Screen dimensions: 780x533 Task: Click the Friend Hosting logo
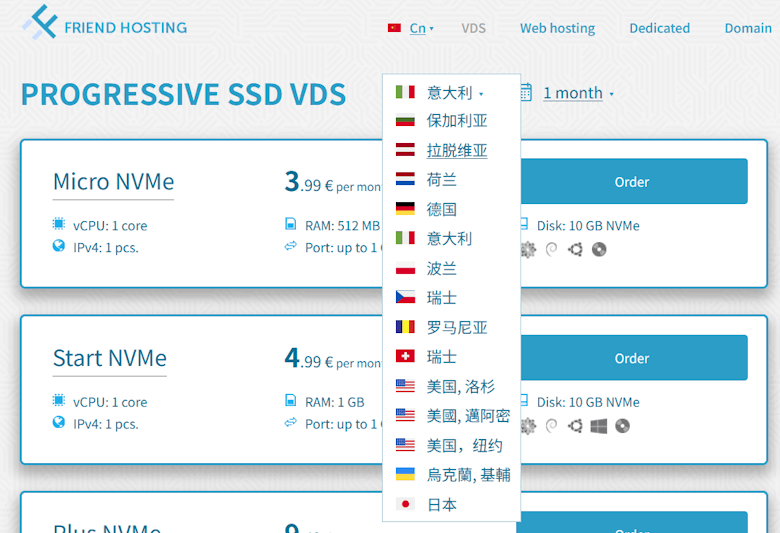click(x=104, y=26)
